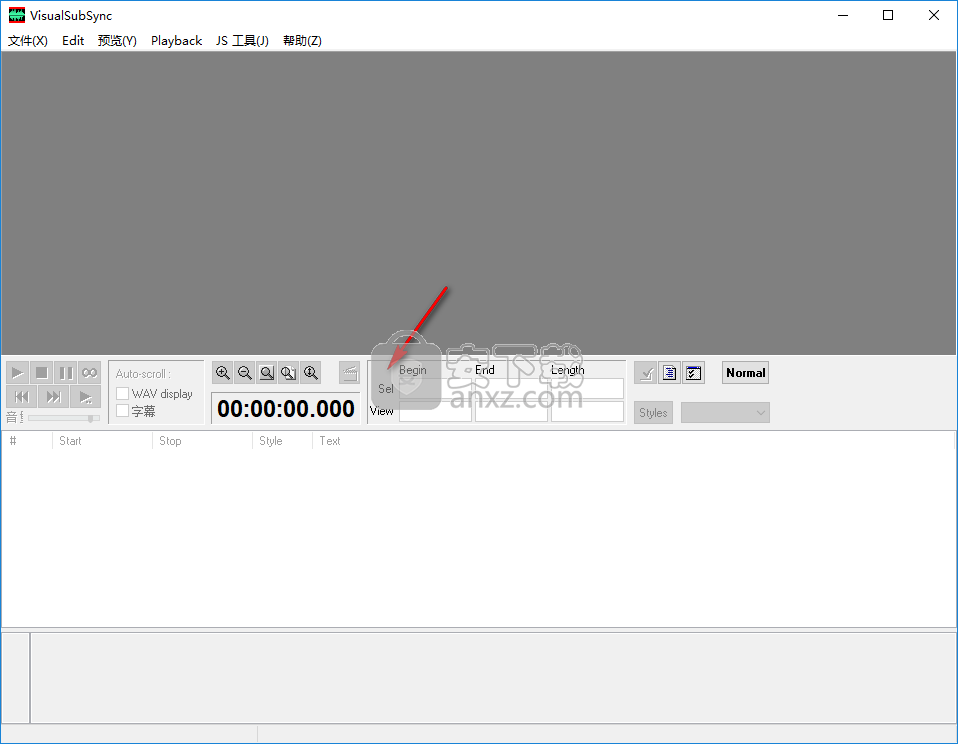This screenshot has width=958, height=744.
Task: Open the Edit menu
Action: coord(73,40)
